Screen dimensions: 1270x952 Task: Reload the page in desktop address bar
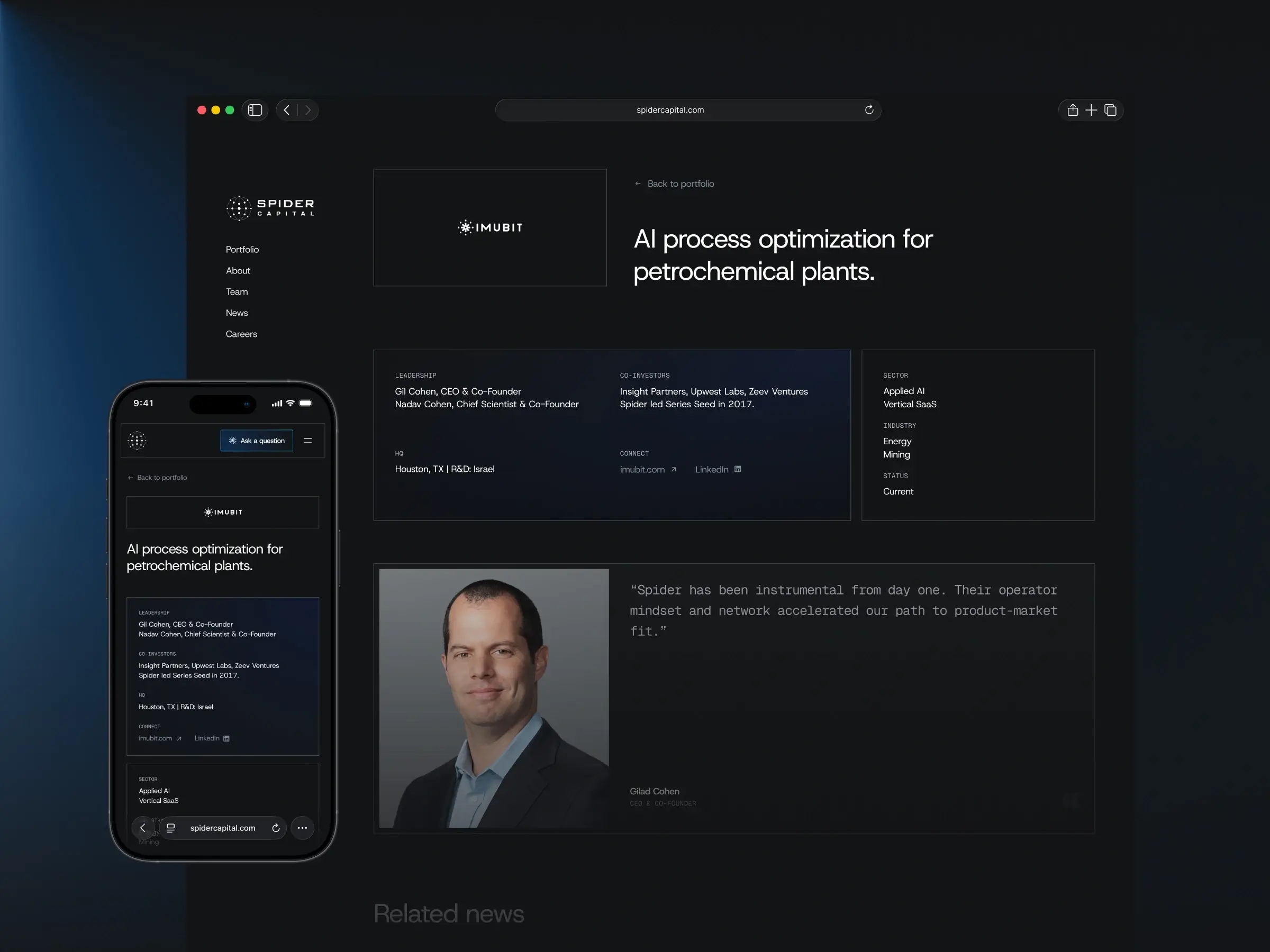[x=869, y=109]
